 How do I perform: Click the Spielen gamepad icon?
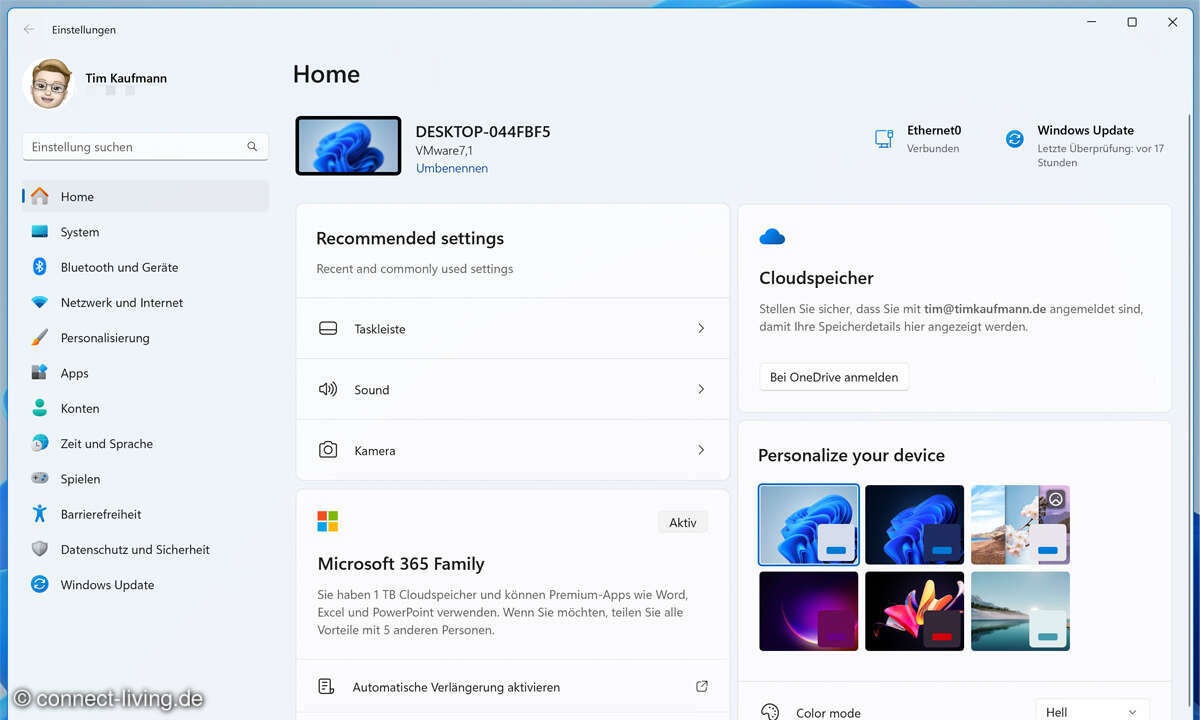tap(40, 478)
